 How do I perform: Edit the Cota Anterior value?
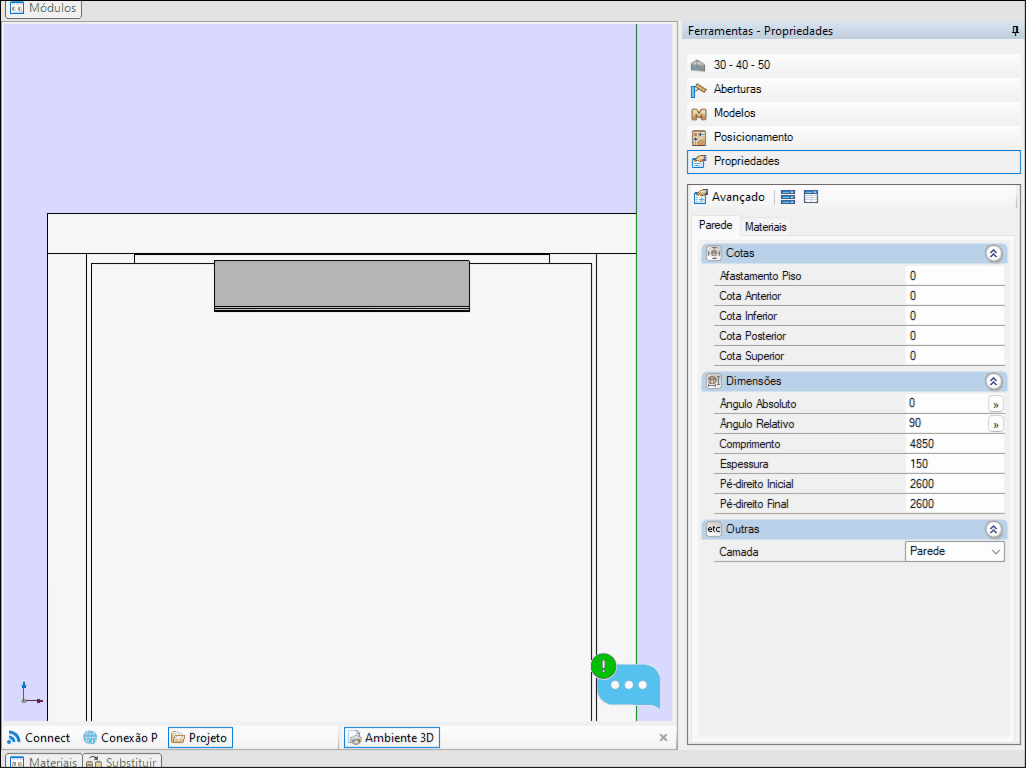955,296
